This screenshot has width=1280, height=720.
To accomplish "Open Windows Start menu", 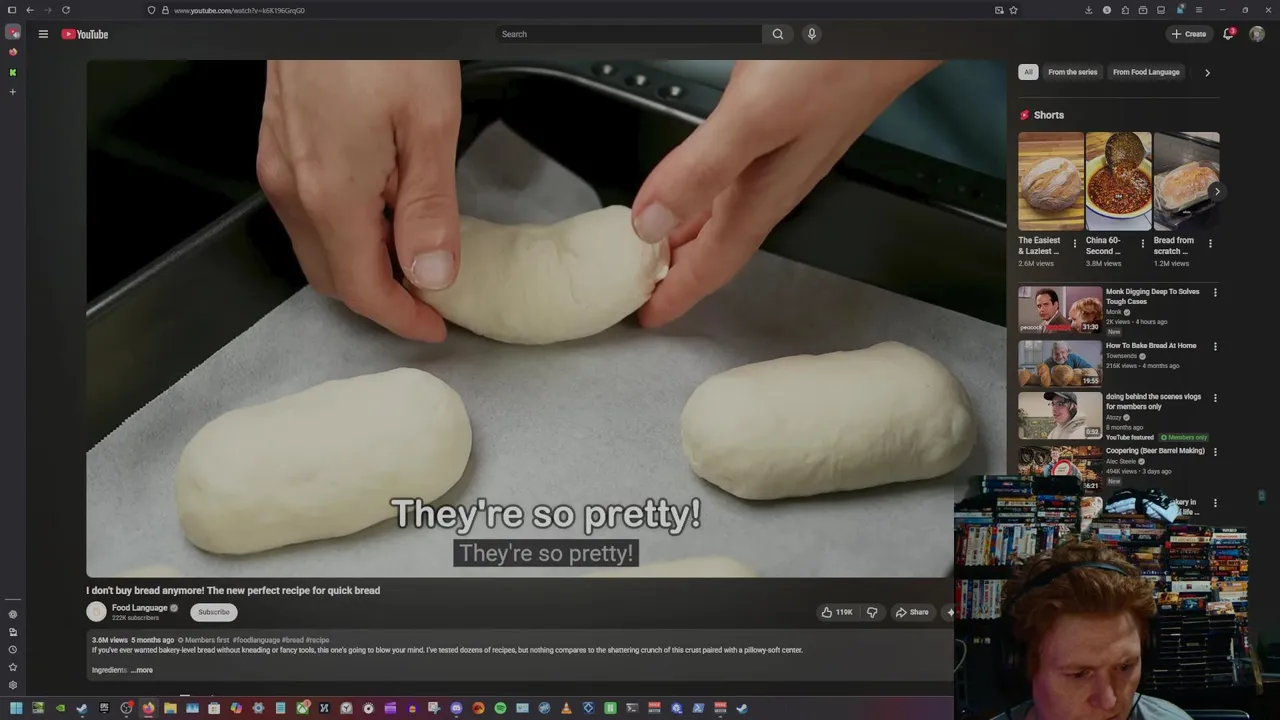I will click(x=16, y=708).
